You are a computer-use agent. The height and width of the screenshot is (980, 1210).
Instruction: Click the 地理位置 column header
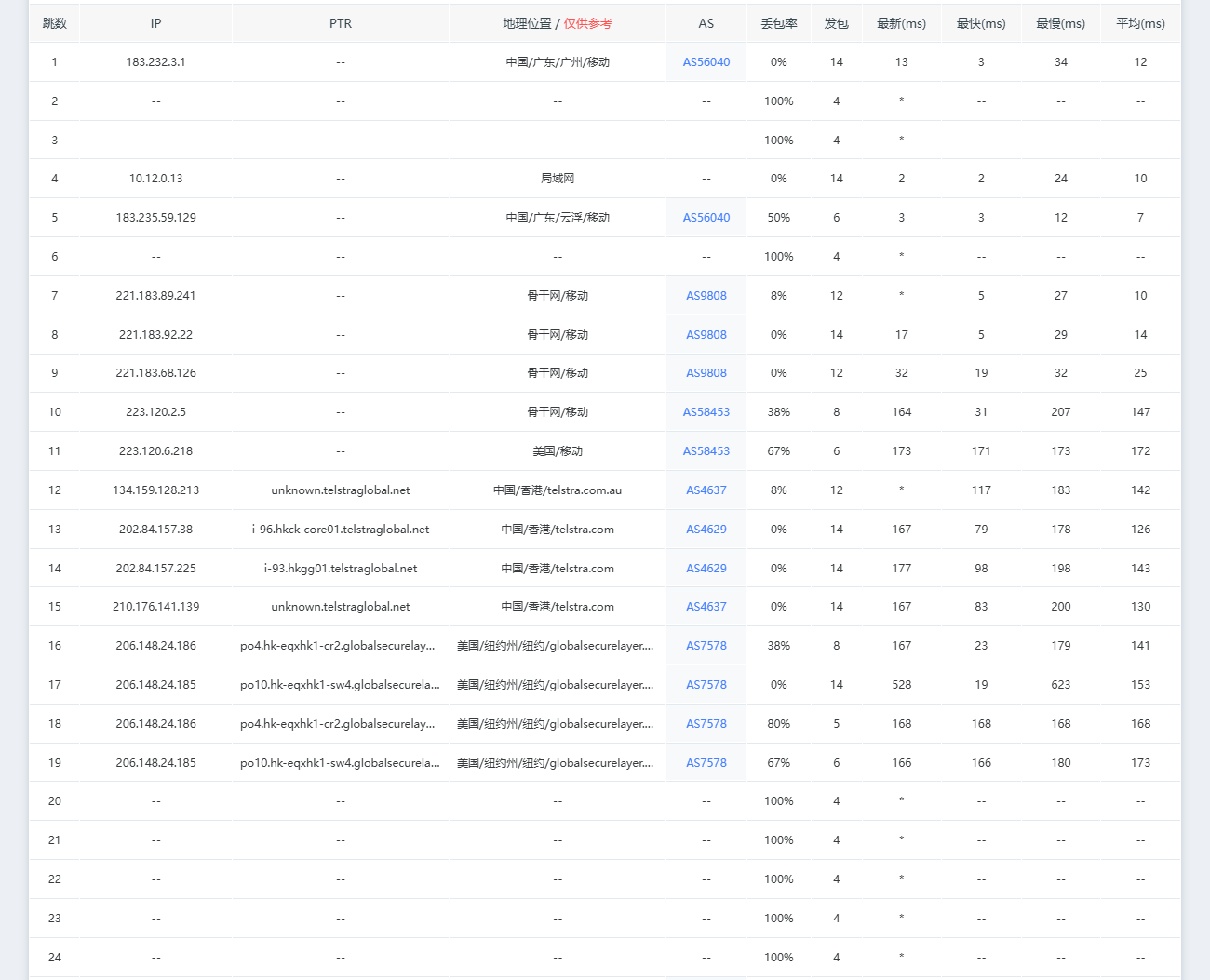coord(528,24)
